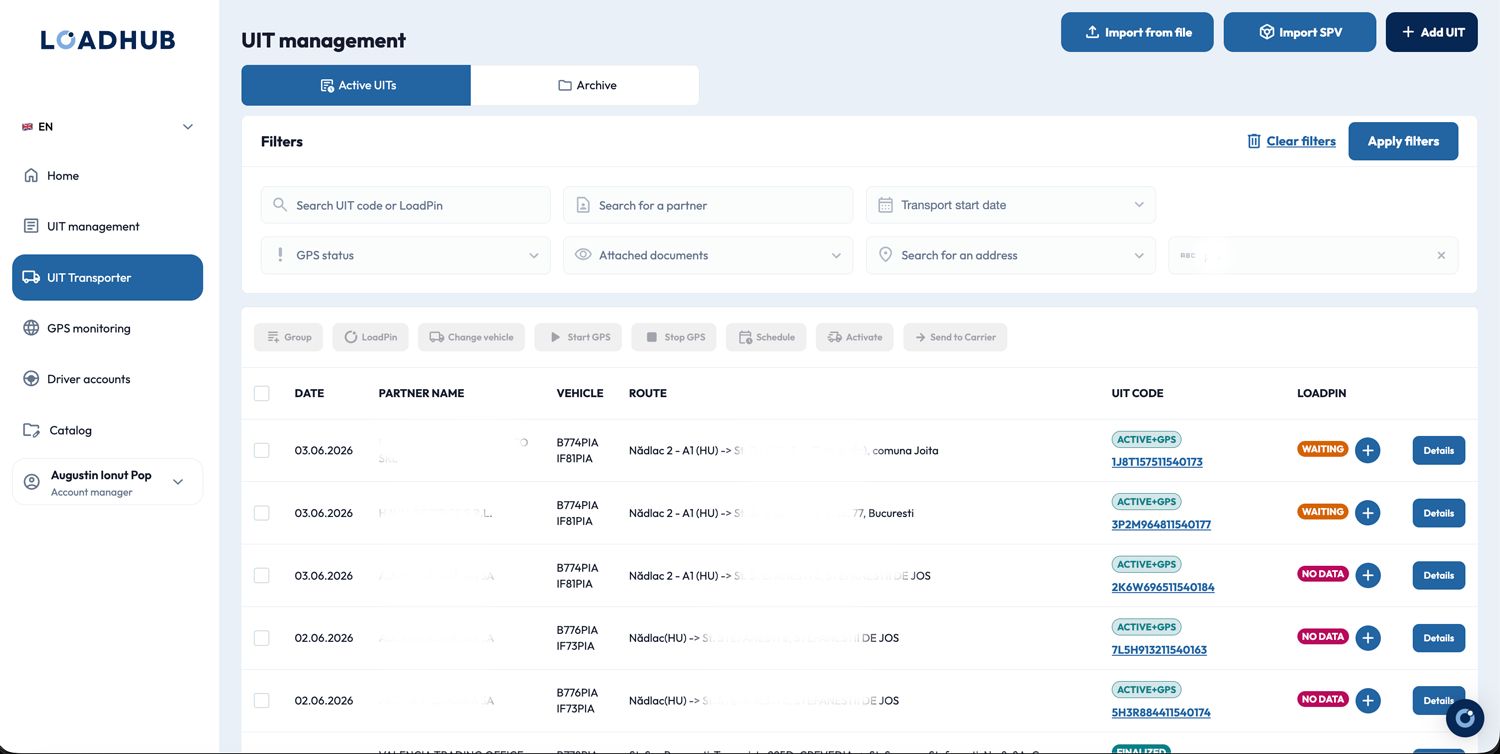Open the chat support bubble icon
This screenshot has height=754, width=1500.
1466,718
